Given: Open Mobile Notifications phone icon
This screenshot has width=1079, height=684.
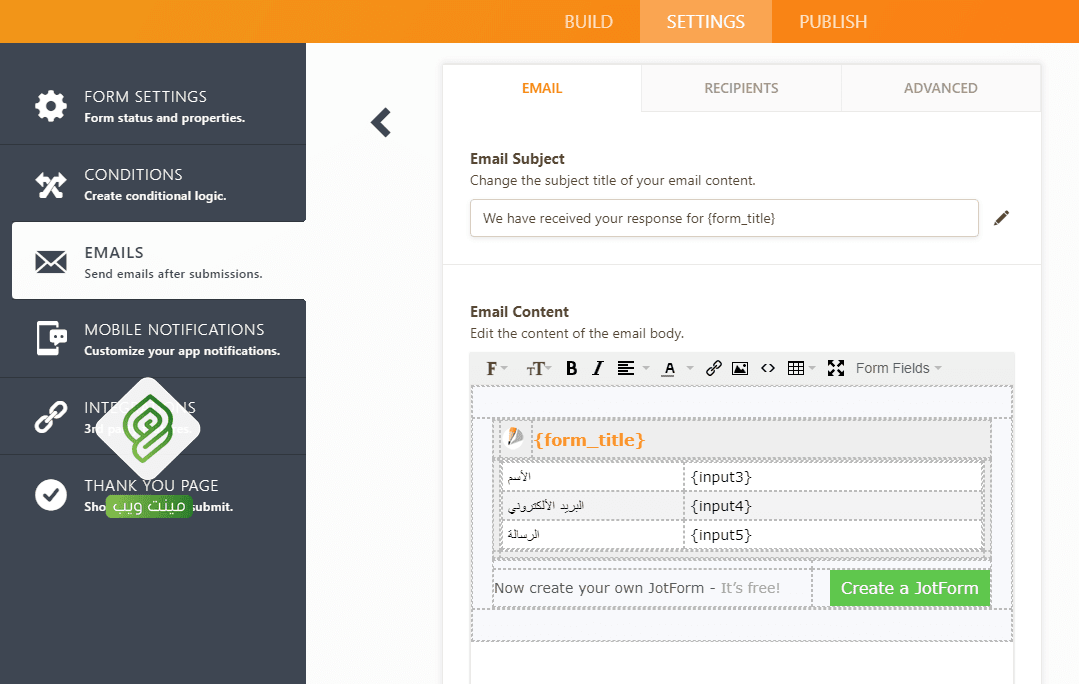Looking at the screenshot, I should coord(51,339).
